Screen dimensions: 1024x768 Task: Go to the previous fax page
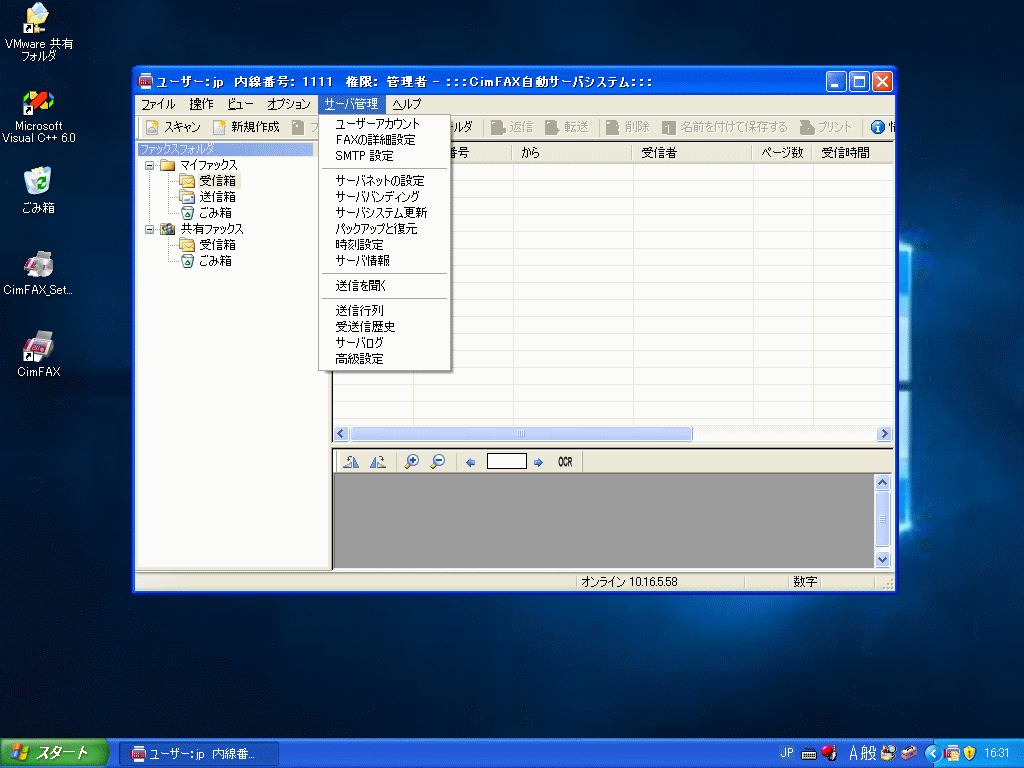tap(470, 462)
